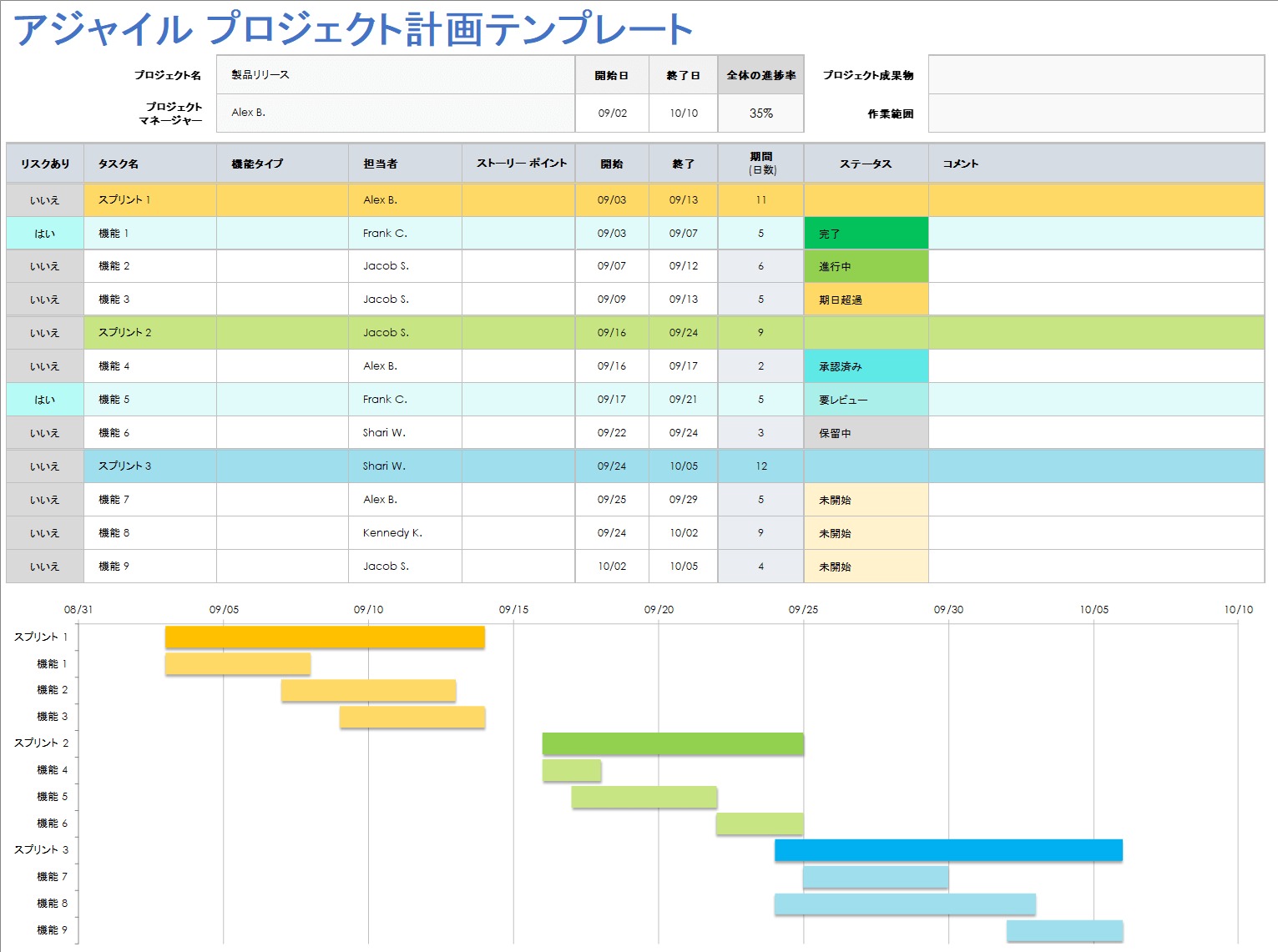Select the project name cell '製品リリース'
This screenshot has width=1278, height=952.
tap(396, 75)
